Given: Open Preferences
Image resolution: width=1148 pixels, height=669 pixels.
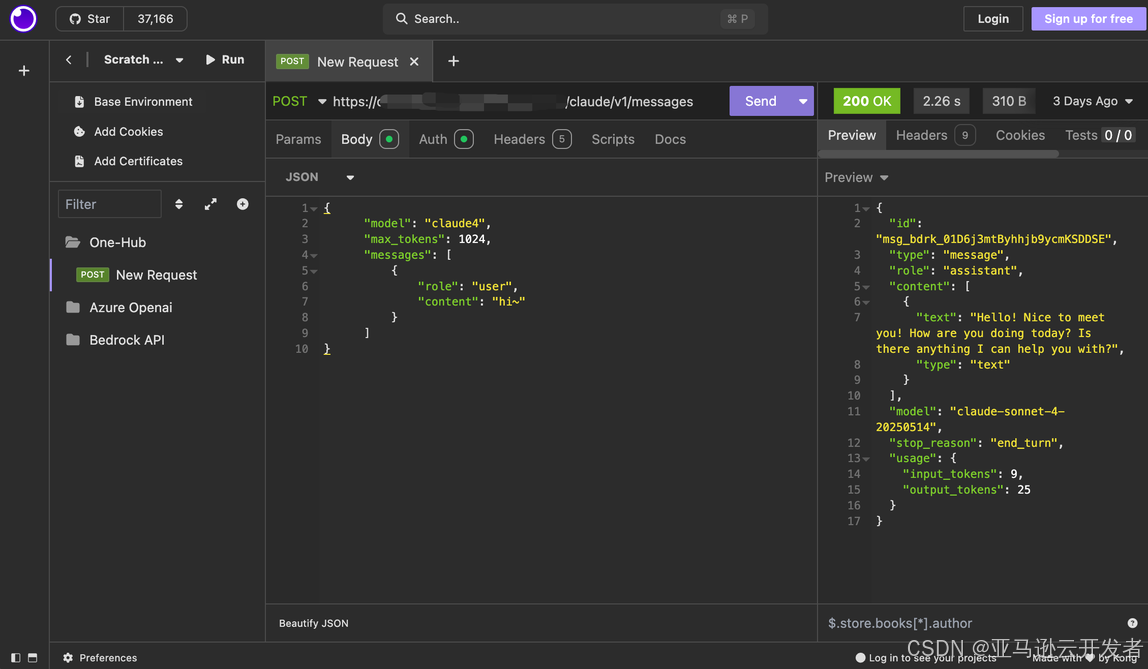Looking at the screenshot, I should [100, 658].
